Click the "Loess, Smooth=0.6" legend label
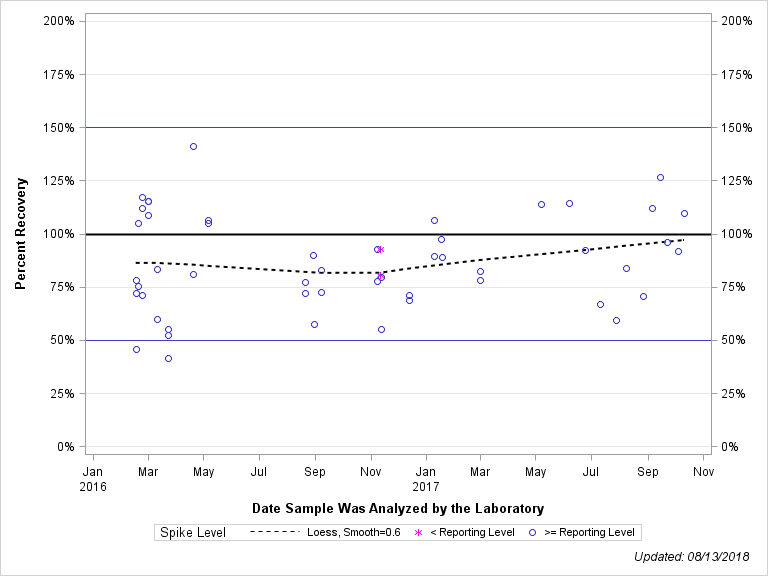768x576 pixels. click(354, 532)
